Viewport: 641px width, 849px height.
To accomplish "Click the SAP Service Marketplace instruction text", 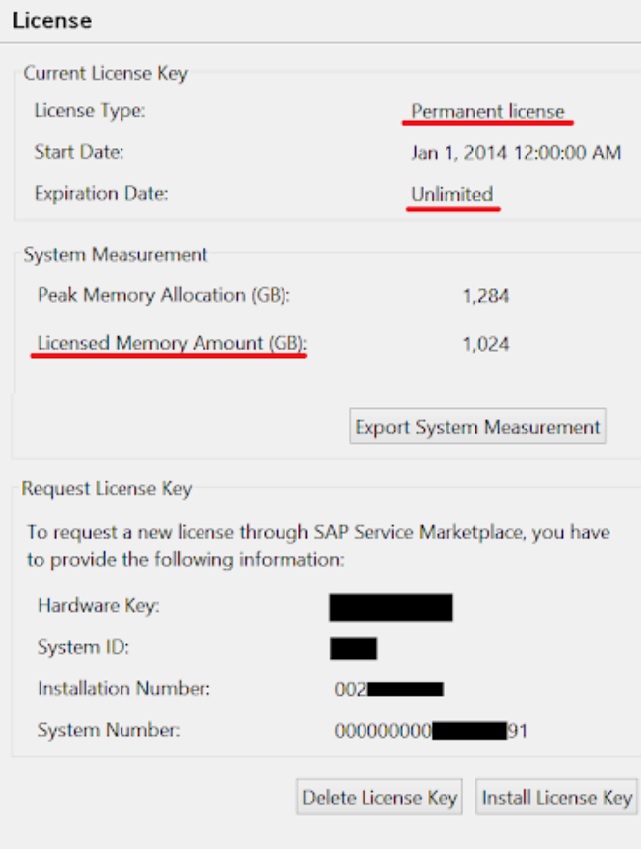I will point(318,546).
